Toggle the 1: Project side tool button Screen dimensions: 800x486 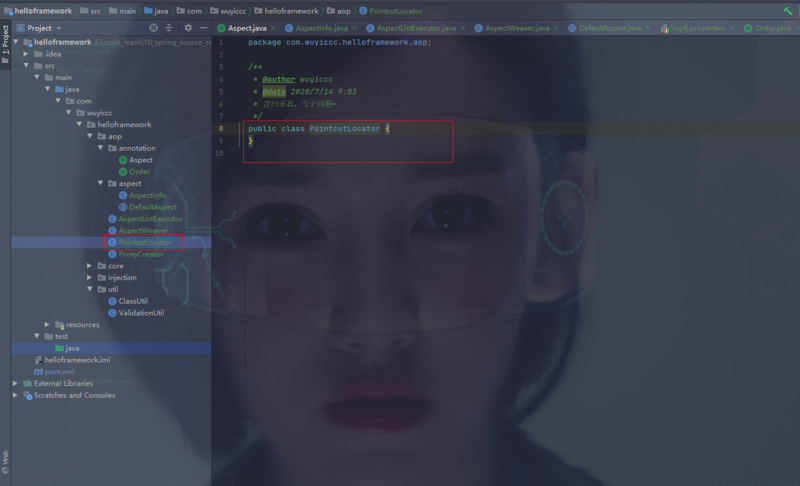pyautogui.click(x=6, y=44)
